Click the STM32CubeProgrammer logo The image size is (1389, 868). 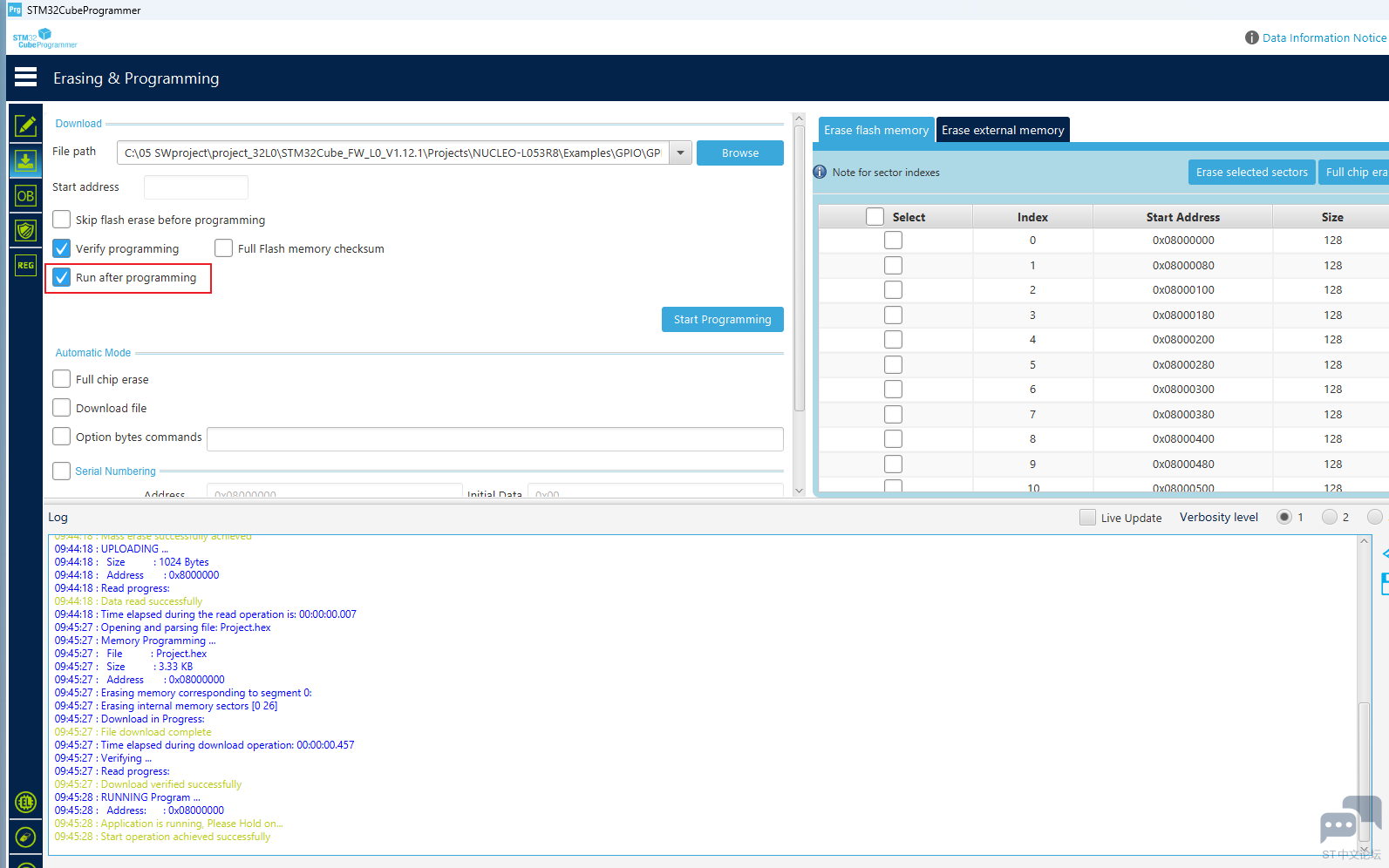click(x=44, y=38)
